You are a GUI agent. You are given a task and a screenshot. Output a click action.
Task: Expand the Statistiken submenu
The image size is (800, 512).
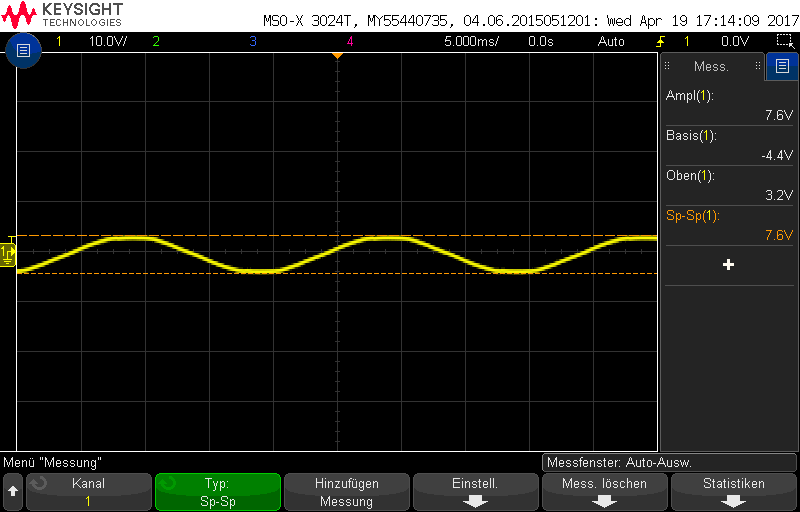click(733, 492)
